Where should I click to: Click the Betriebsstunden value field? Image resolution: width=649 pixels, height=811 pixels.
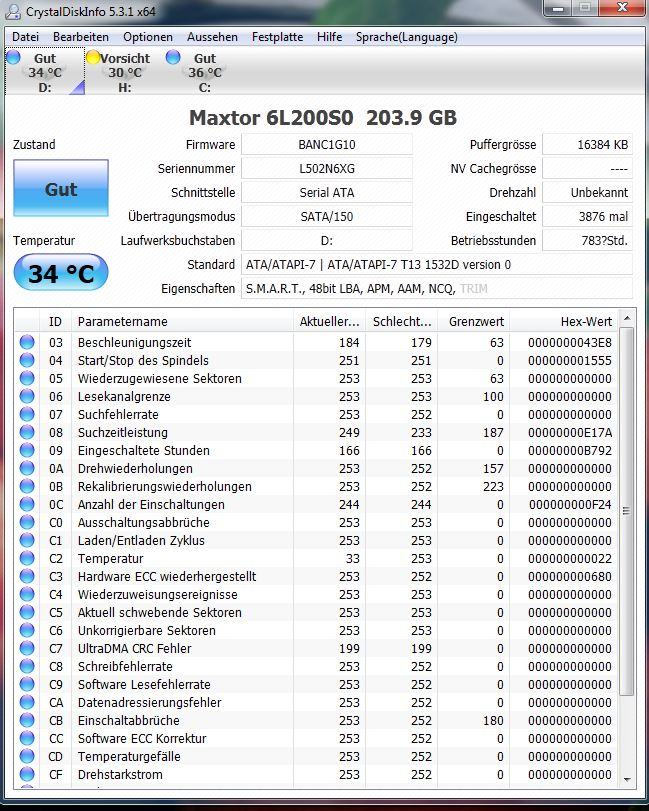pyautogui.click(x=587, y=240)
